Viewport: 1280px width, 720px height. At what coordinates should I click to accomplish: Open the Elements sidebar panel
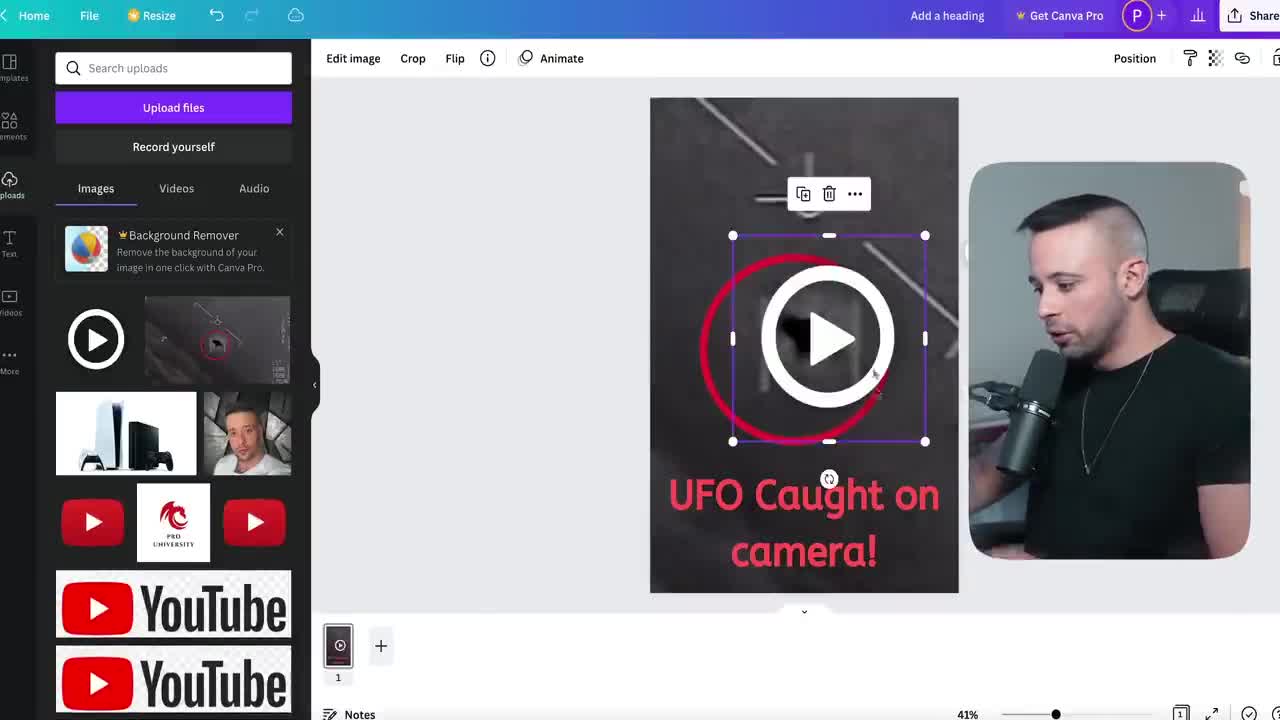pyautogui.click(x=10, y=126)
